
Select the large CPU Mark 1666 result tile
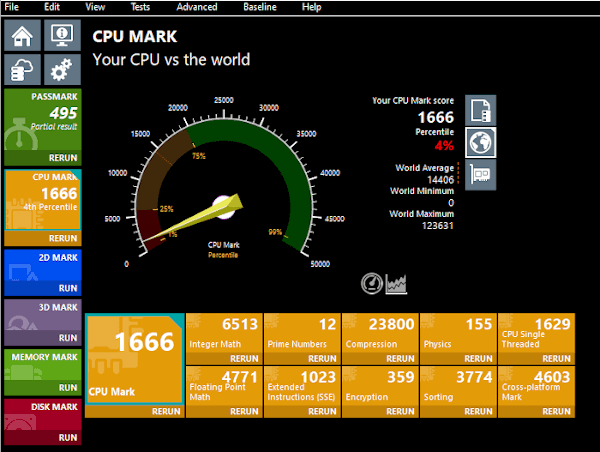135,359
